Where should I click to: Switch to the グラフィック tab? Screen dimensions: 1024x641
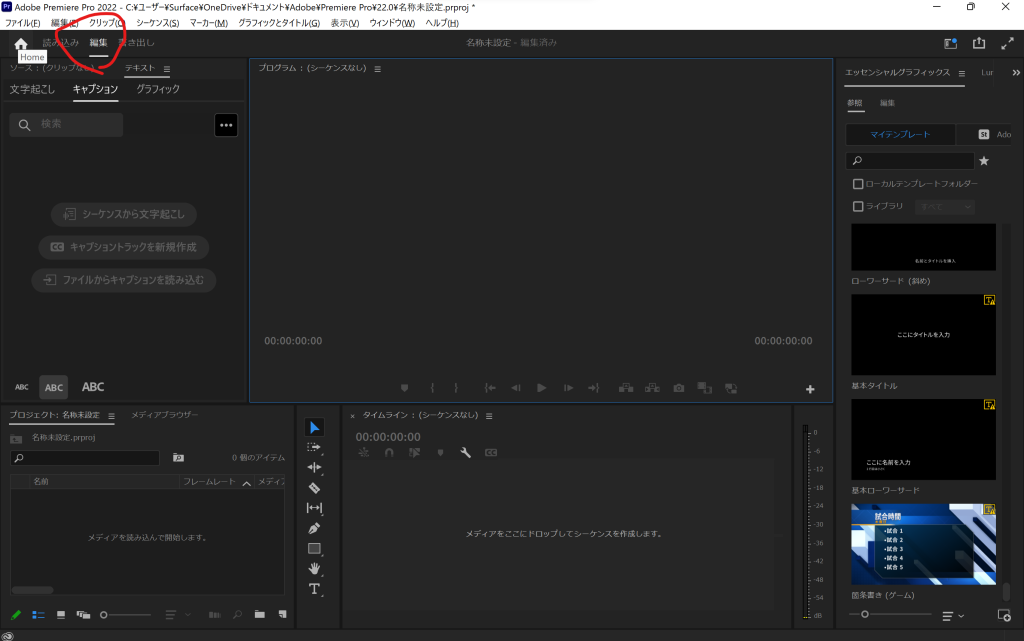click(158, 89)
